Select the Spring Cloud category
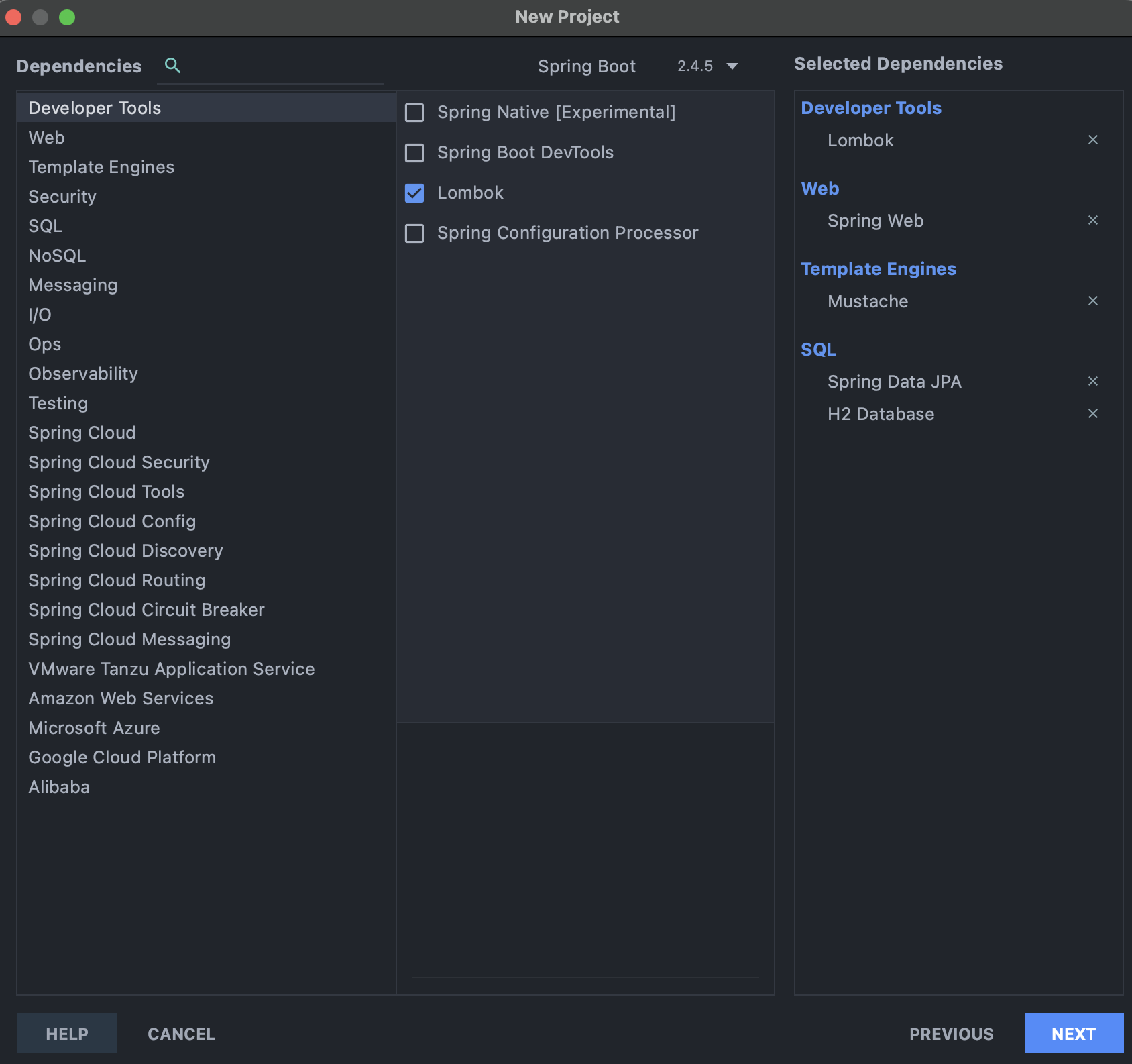Viewport: 1132px width, 1064px height. (x=207, y=433)
